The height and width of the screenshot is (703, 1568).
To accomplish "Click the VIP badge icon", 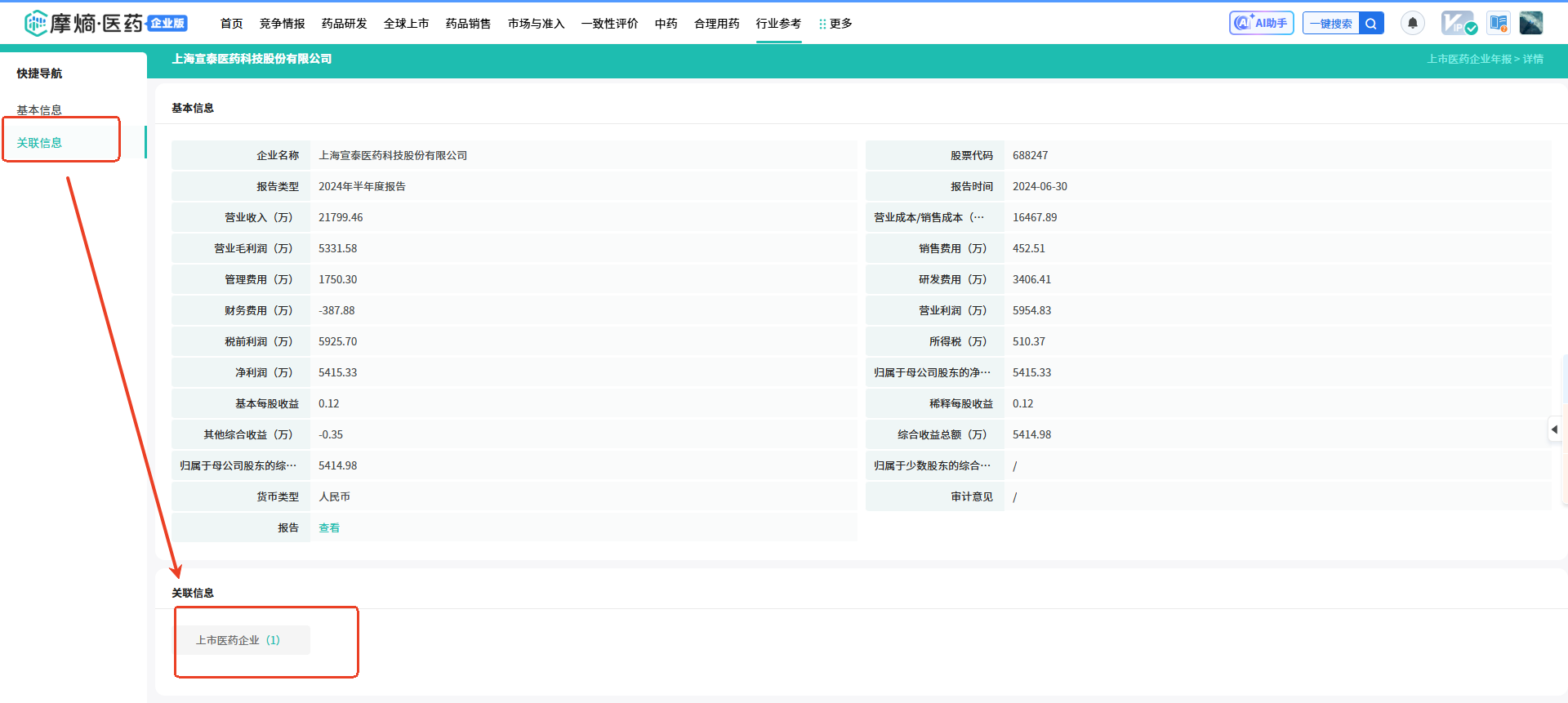I will (x=1459, y=23).
